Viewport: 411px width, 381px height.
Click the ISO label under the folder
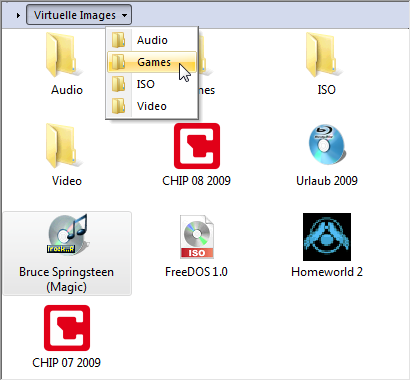coord(326,90)
